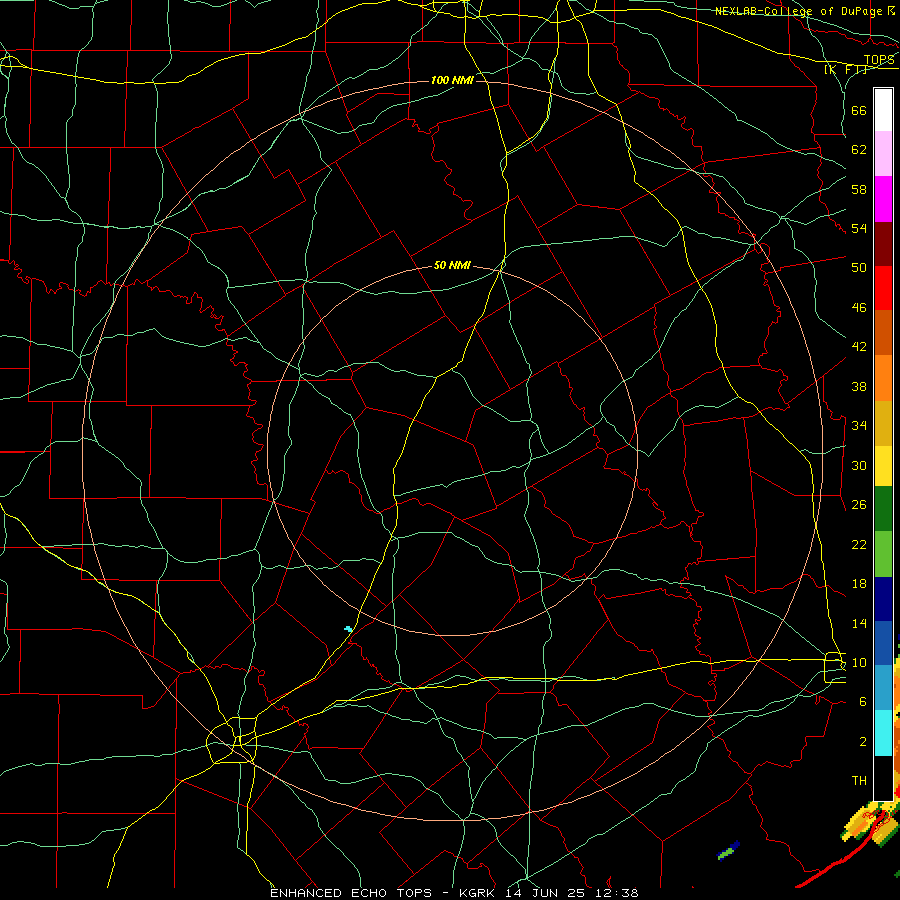Click the 'K FT' units label

coord(845,69)
